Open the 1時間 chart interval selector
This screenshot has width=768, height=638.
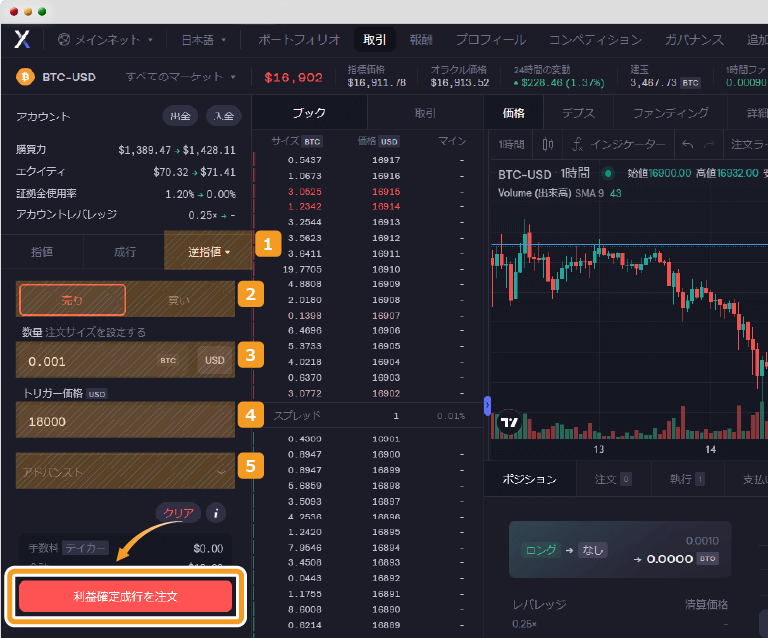coord(511,144)
